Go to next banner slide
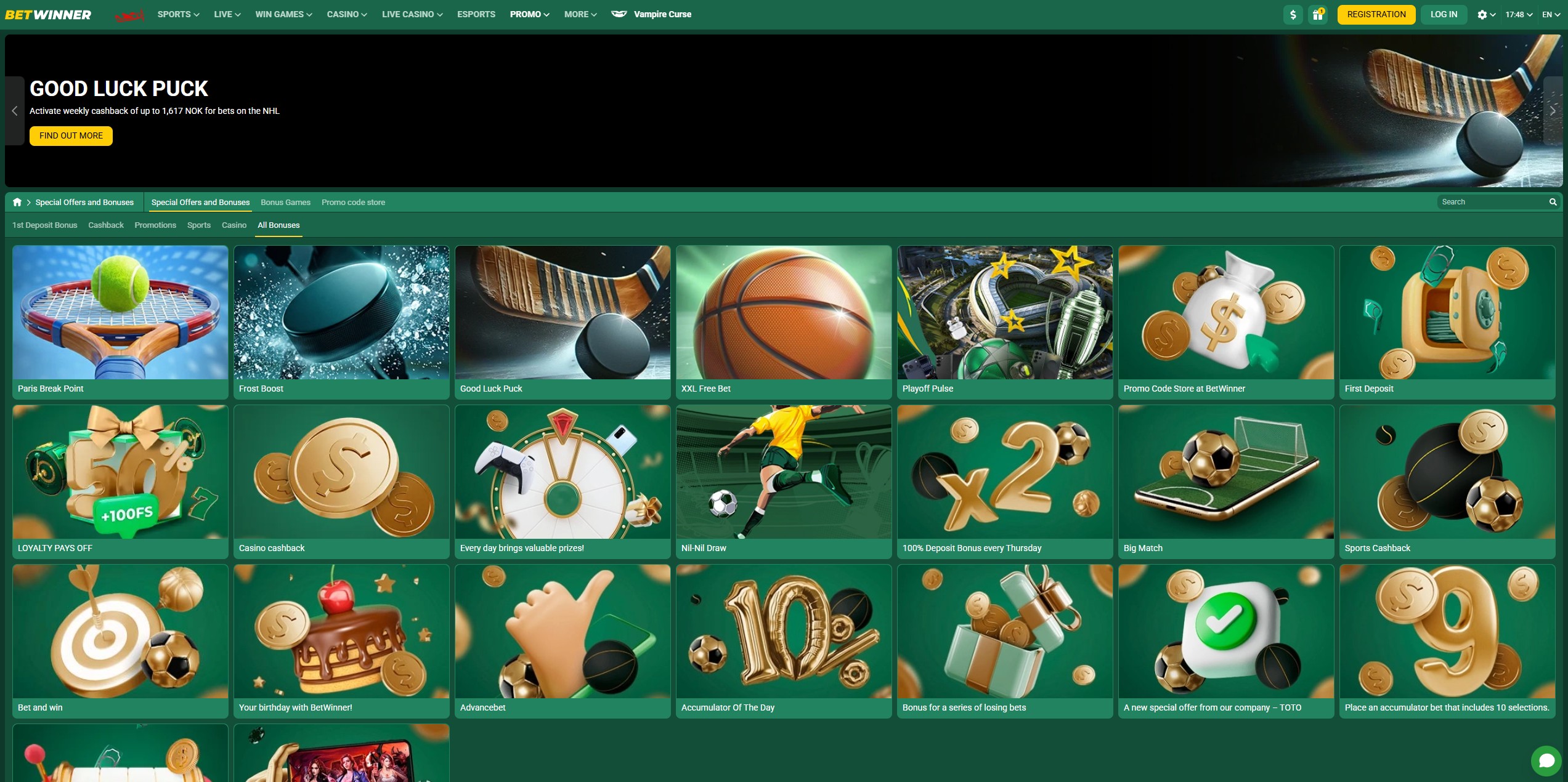This screenshot has height=782, width=1568. point(1553,111)
